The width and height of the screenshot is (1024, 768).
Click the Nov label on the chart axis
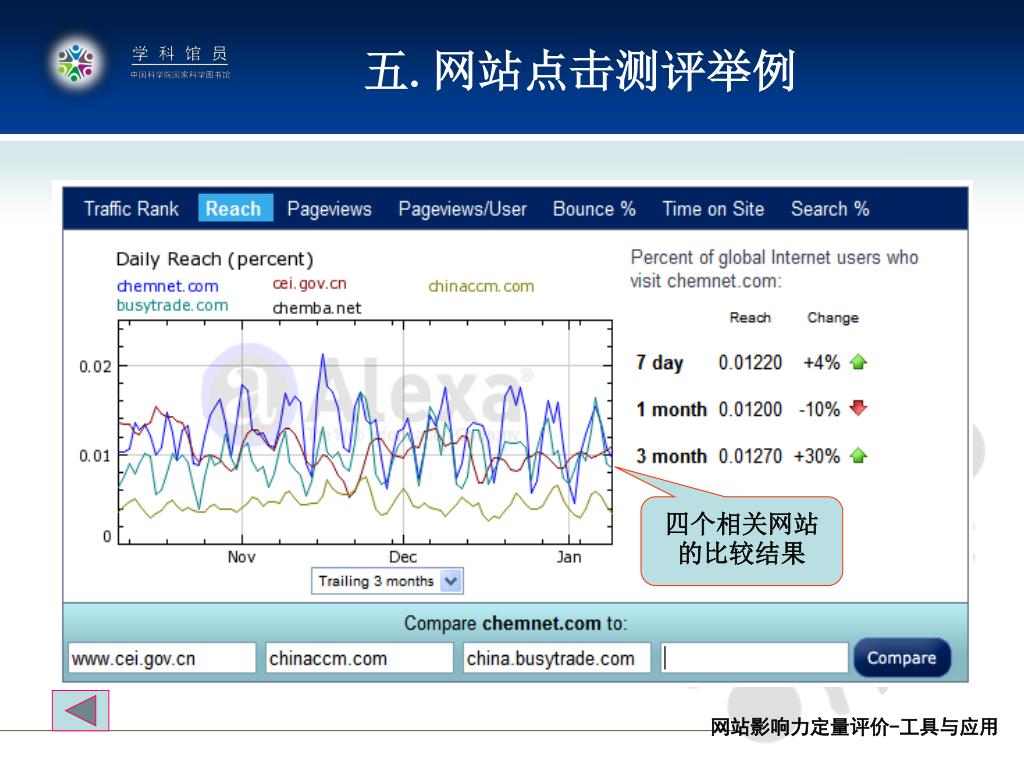coord(241,557)
